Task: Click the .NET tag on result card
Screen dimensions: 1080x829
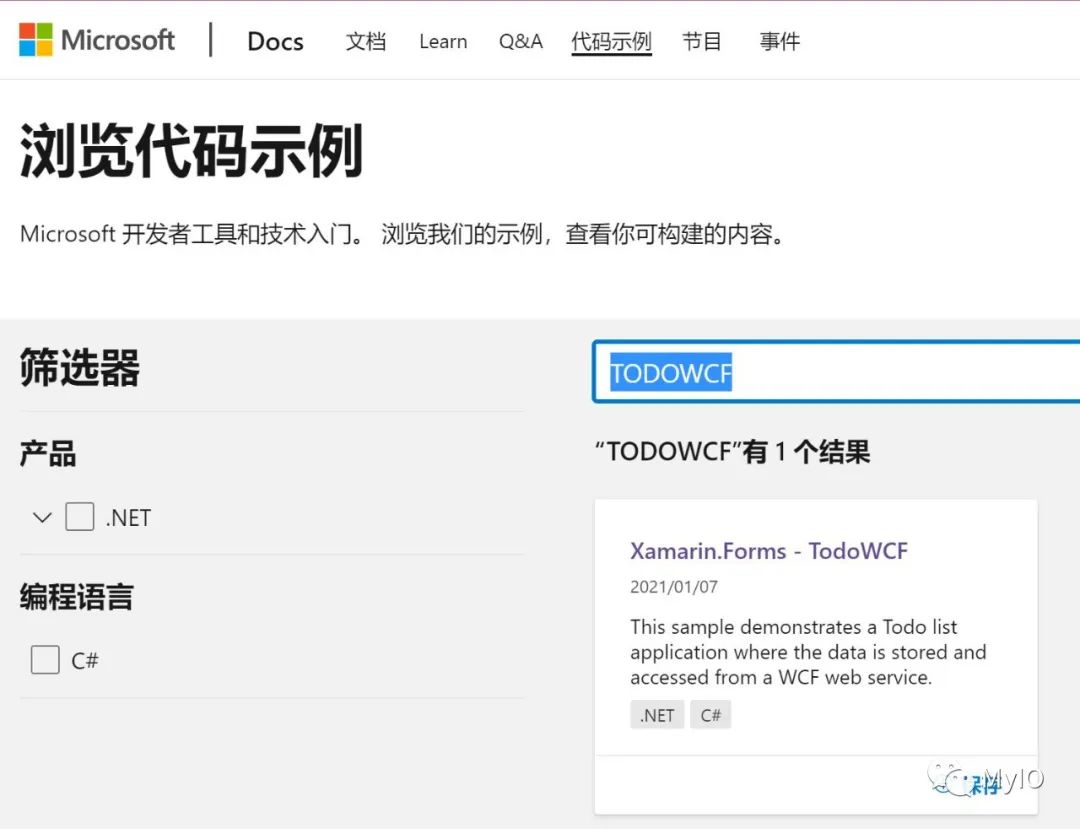Action: (657, 715)
